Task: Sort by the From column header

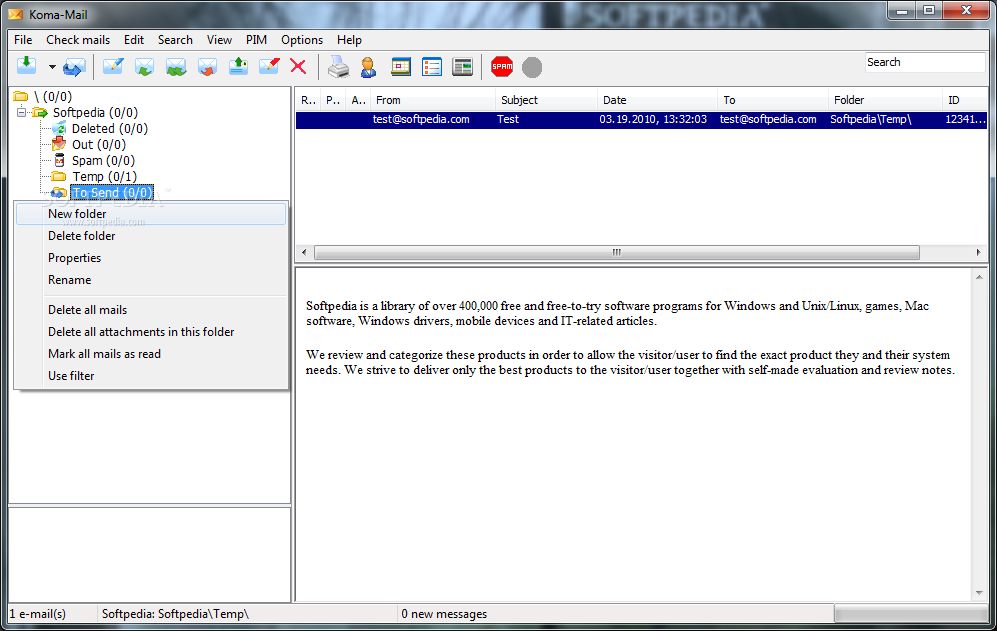Action: tap(433, 100)
